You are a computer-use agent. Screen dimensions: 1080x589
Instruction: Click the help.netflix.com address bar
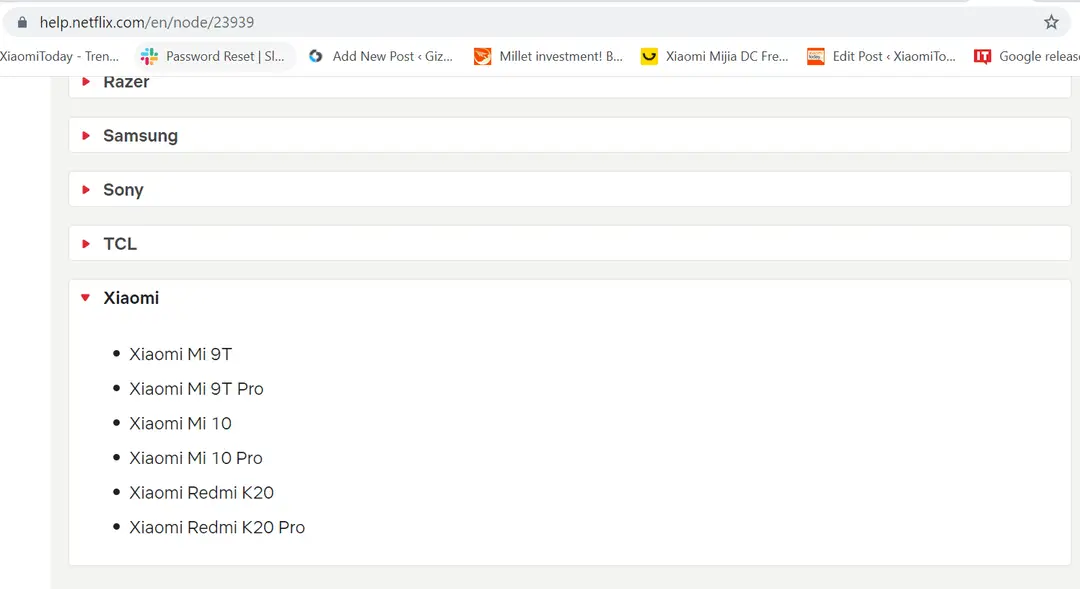click(530, 22)
